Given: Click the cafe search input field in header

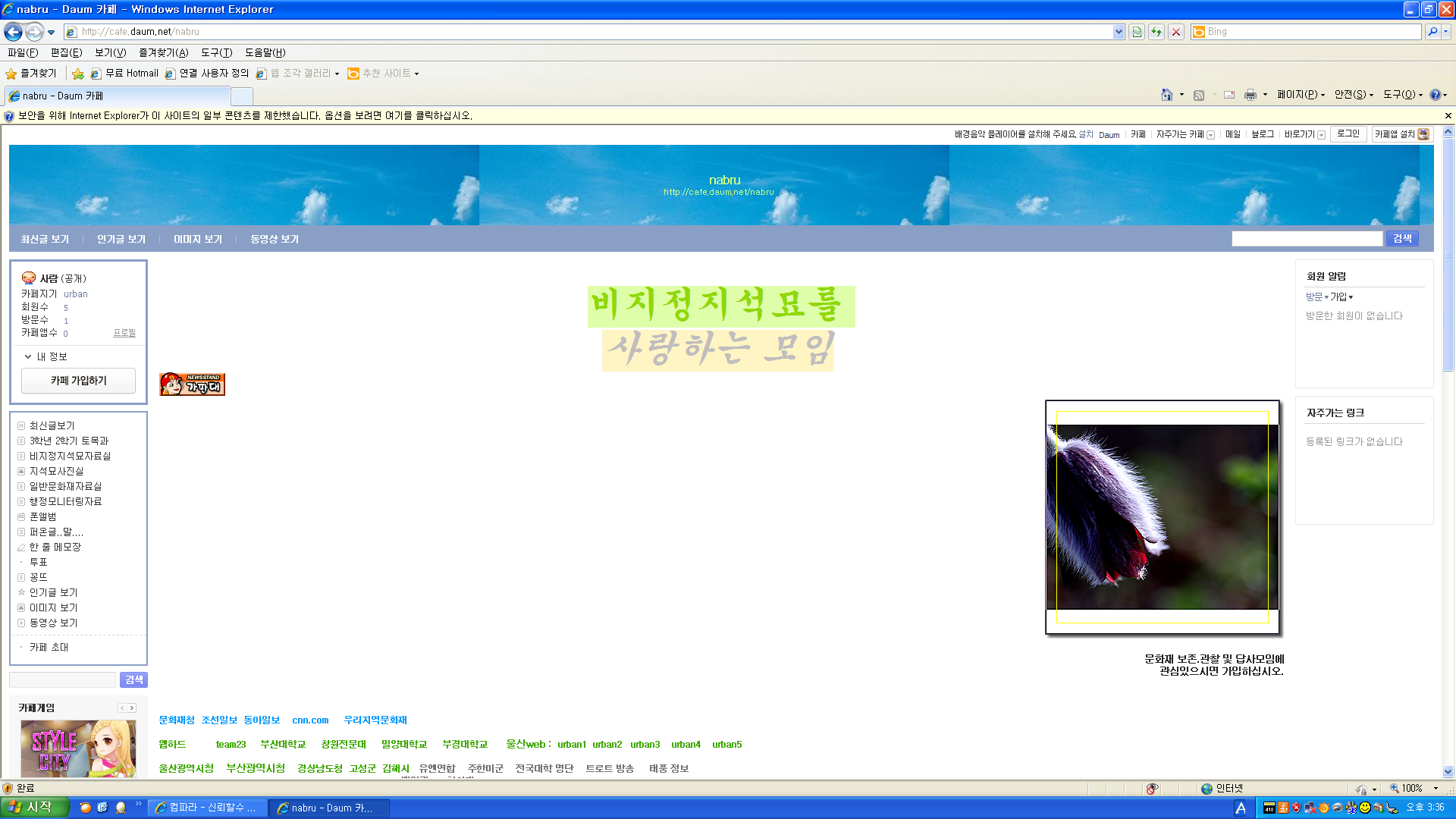Looking at the screenshot, I should point(1307,239).
